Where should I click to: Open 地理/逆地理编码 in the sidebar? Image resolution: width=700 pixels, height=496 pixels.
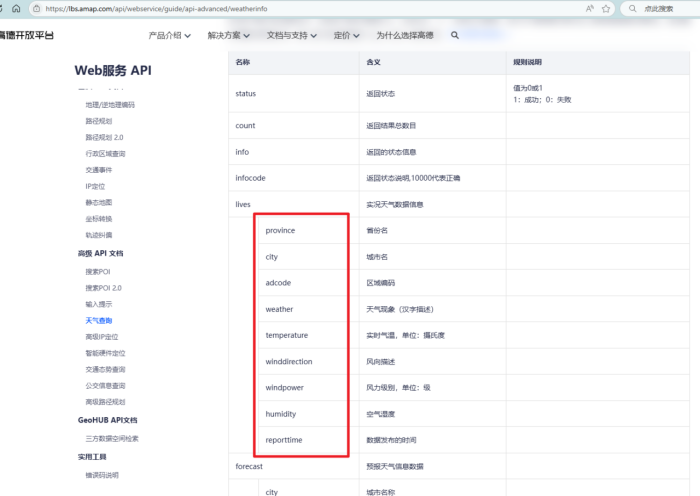[x=110, y=104]
